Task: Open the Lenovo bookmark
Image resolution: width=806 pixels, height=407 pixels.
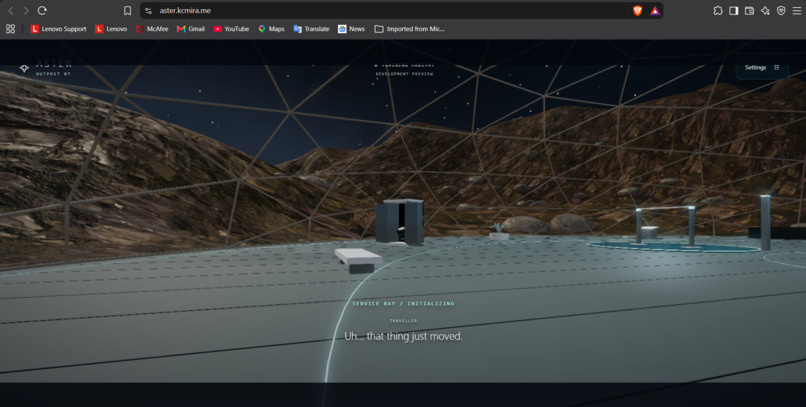Action: coord(111,29)
